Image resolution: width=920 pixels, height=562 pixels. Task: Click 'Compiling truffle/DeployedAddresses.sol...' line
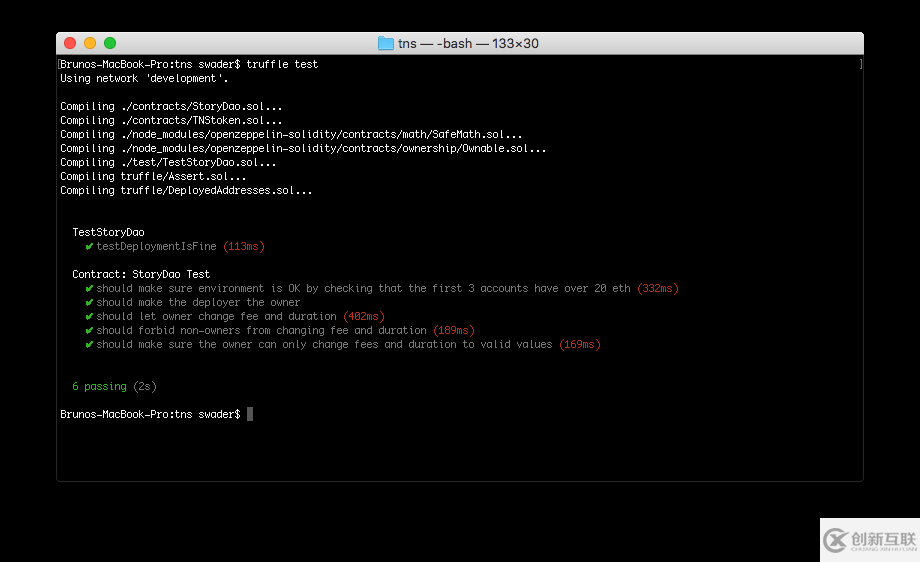186,191
